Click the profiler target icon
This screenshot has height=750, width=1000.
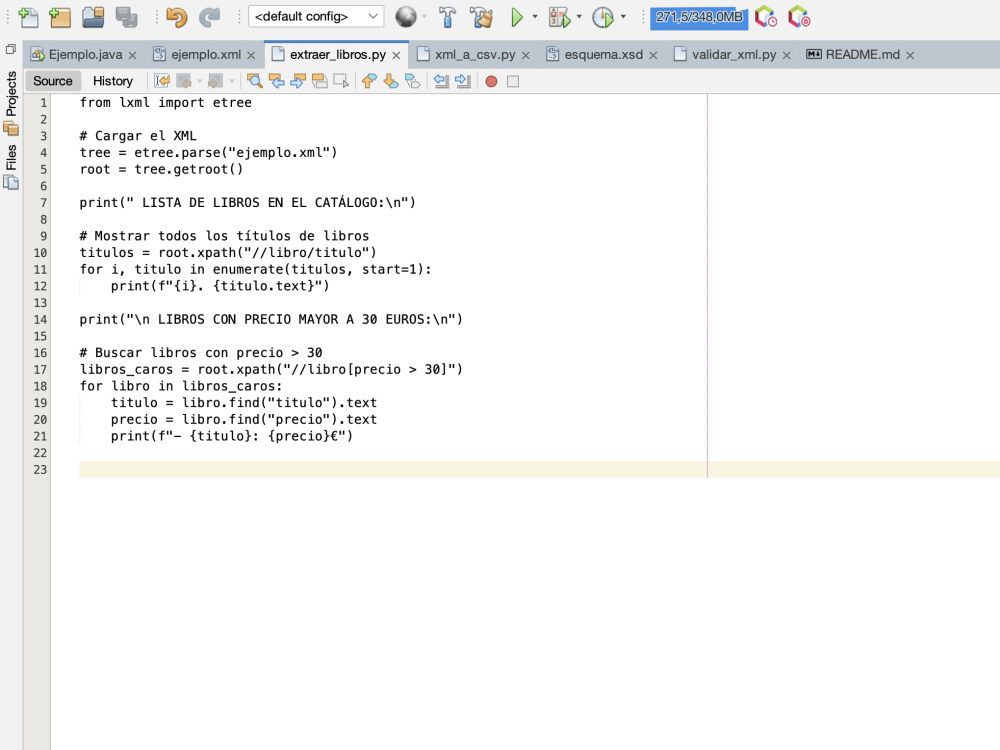[x=798, y=17]
